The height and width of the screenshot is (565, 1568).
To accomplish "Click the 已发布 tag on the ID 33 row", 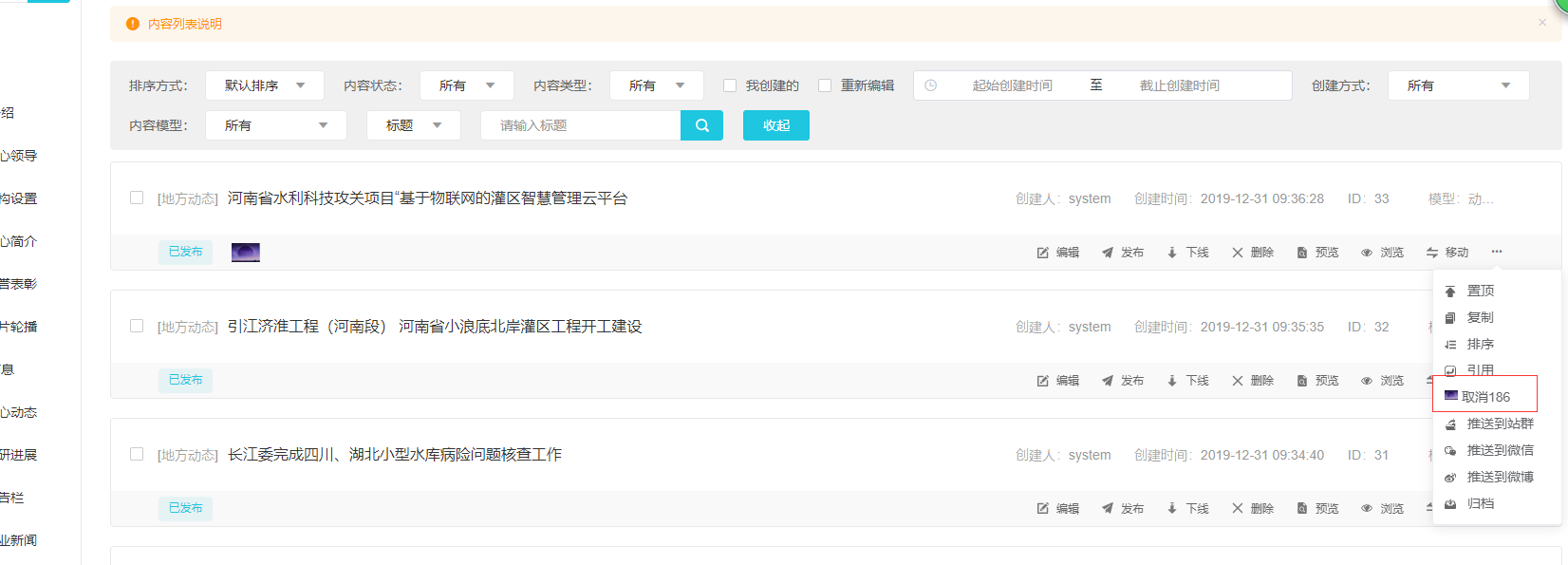I will tap(185, 252).
